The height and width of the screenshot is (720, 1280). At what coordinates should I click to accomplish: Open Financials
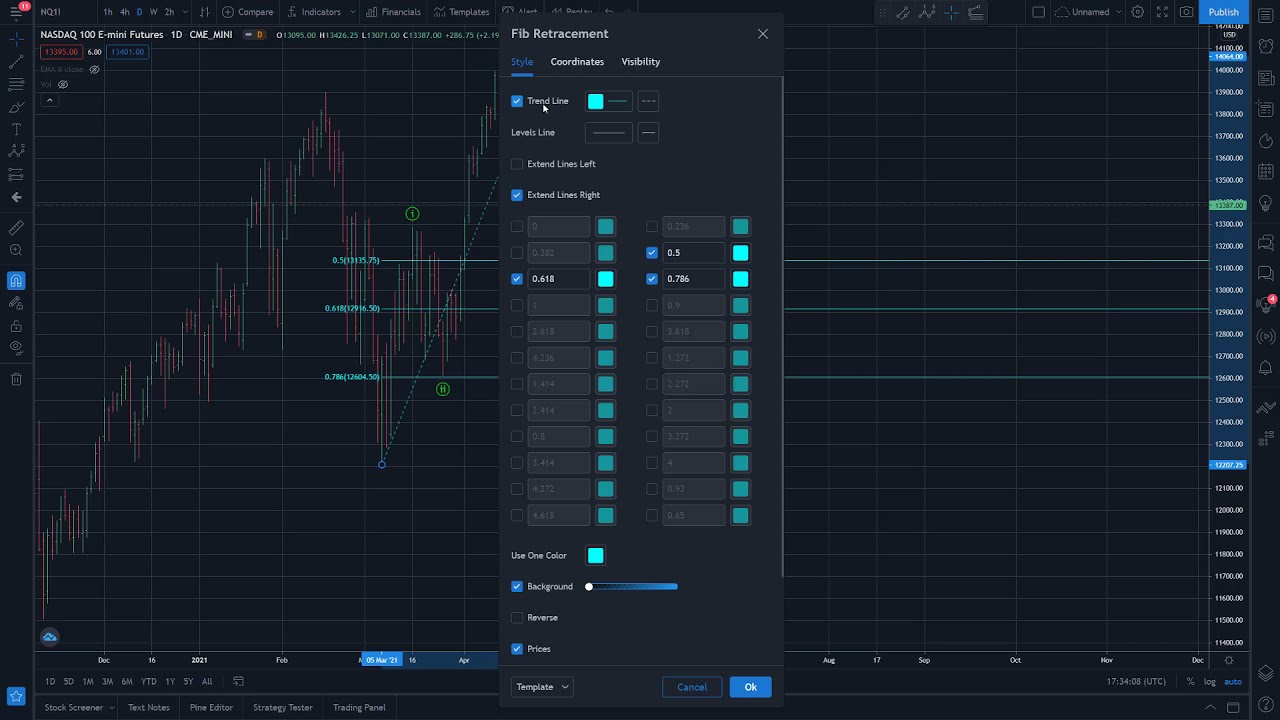[393, 12]
